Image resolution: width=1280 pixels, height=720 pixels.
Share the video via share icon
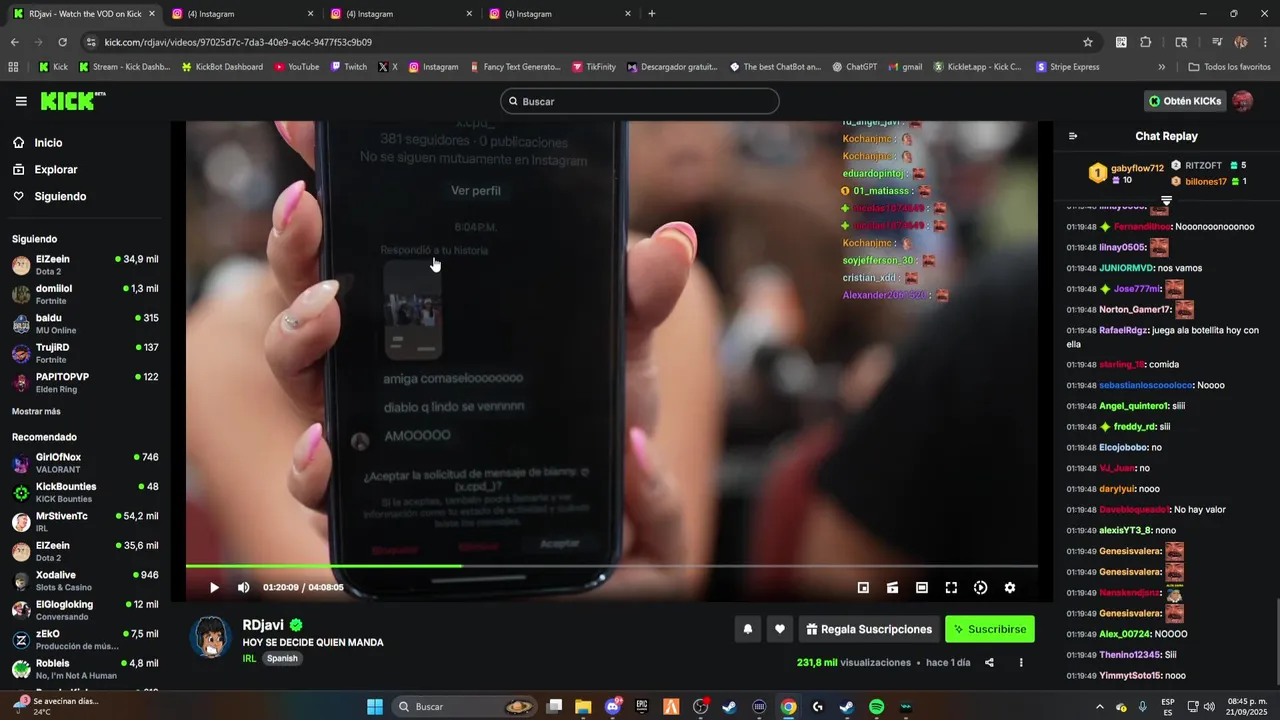coord(989,663)
